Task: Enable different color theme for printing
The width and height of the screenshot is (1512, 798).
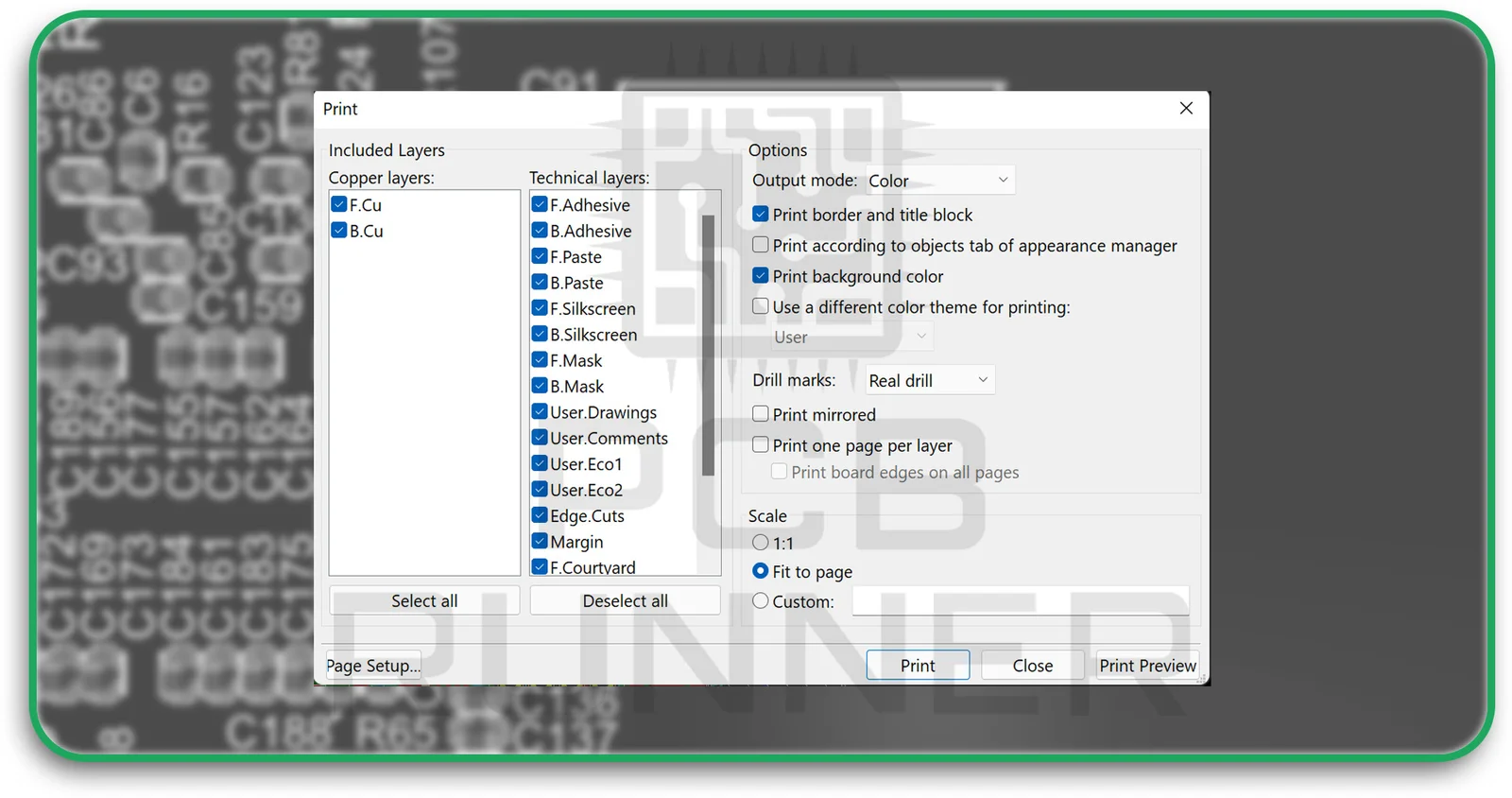Action: click(x=761, y=306)
